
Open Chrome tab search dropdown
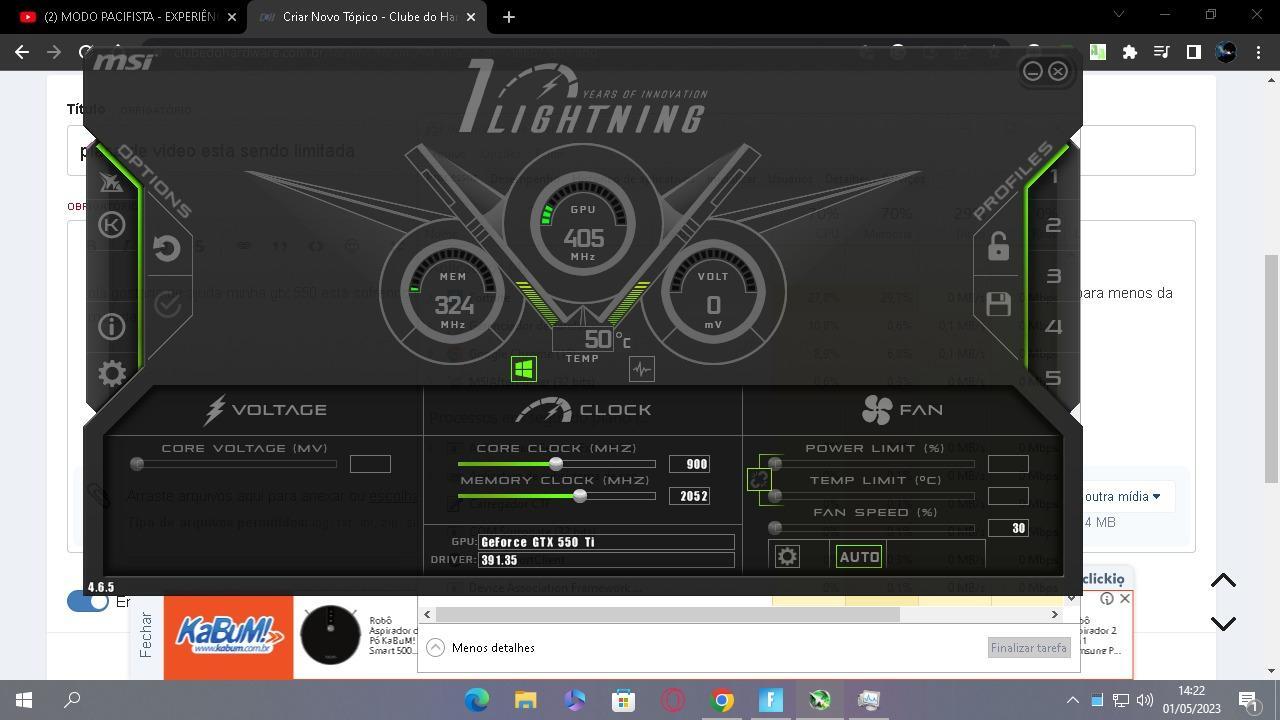pyautogui.click(x=1119, y=15)
